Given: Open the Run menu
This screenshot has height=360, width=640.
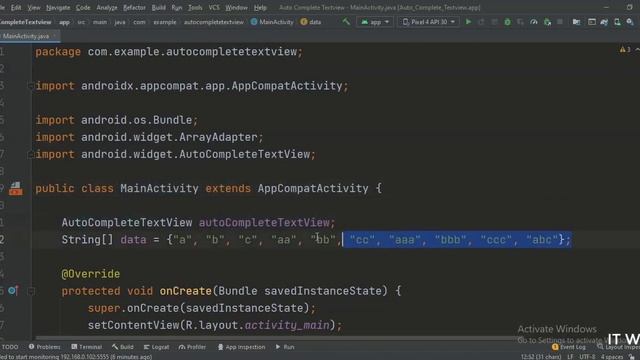Looking at the screenshot, I should coord(177,7).
